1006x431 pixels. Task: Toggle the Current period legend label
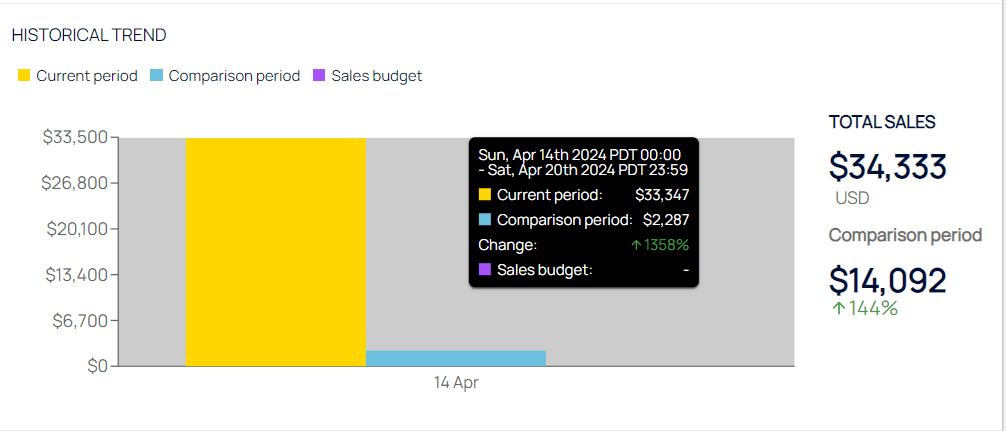coord(87,76)
